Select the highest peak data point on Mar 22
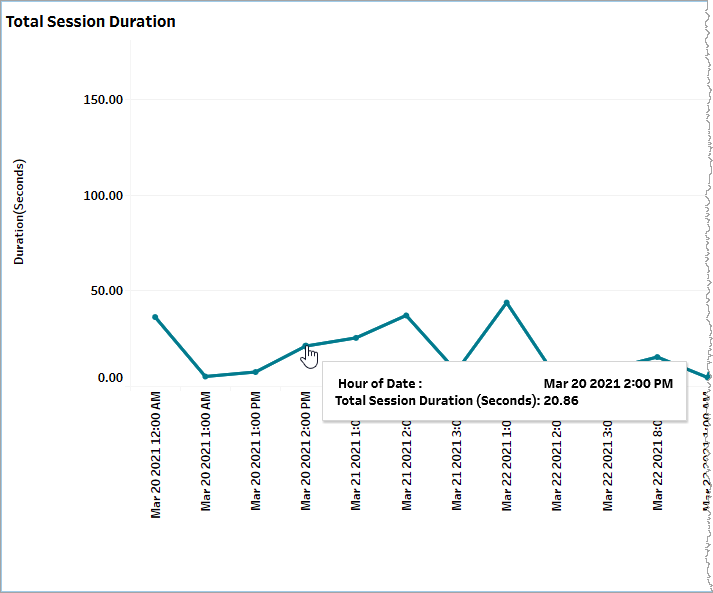This screenshot has height=593, width=713. [x=507, y=302]
